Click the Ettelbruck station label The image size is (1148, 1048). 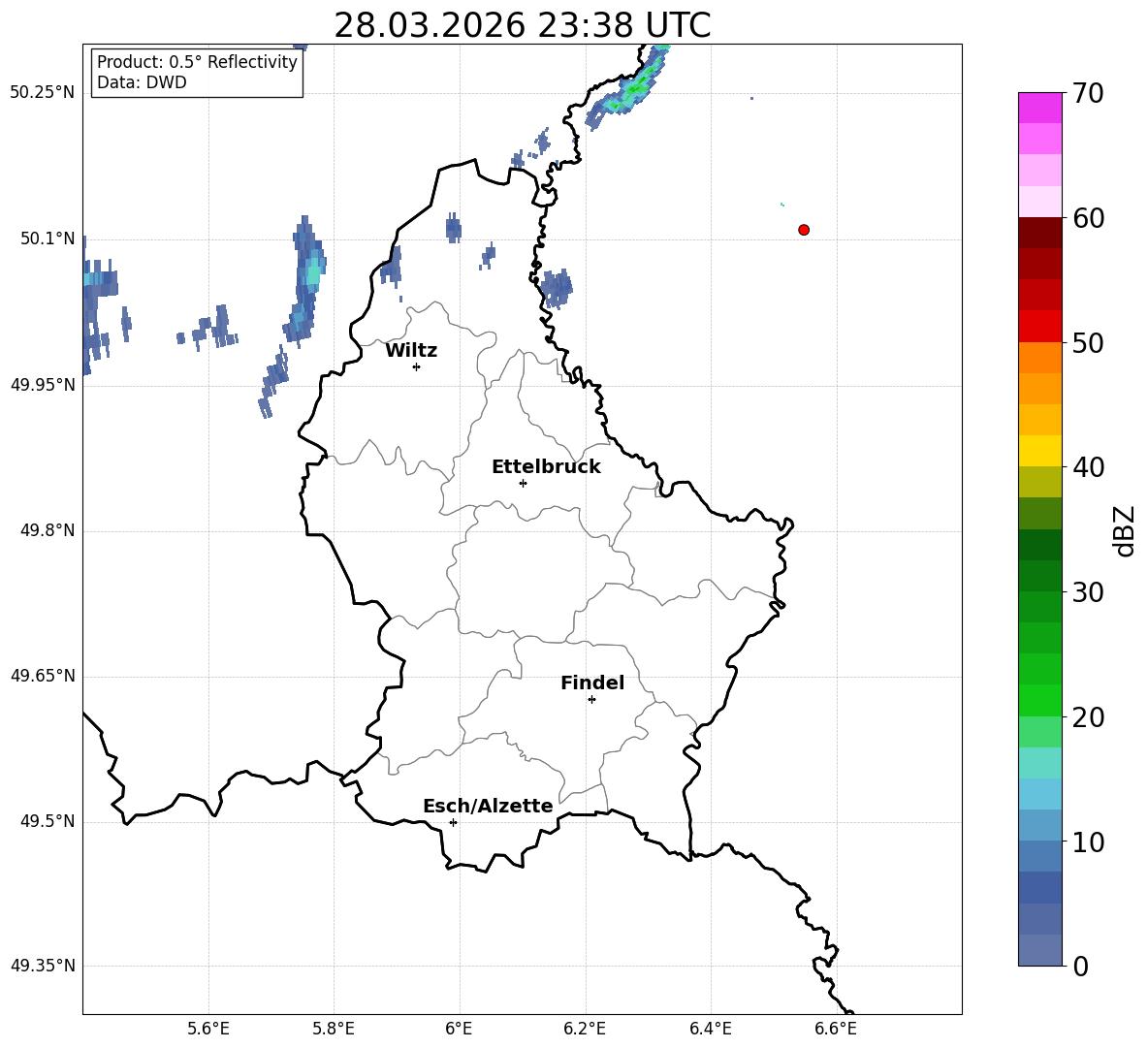(x=546, y=467)
